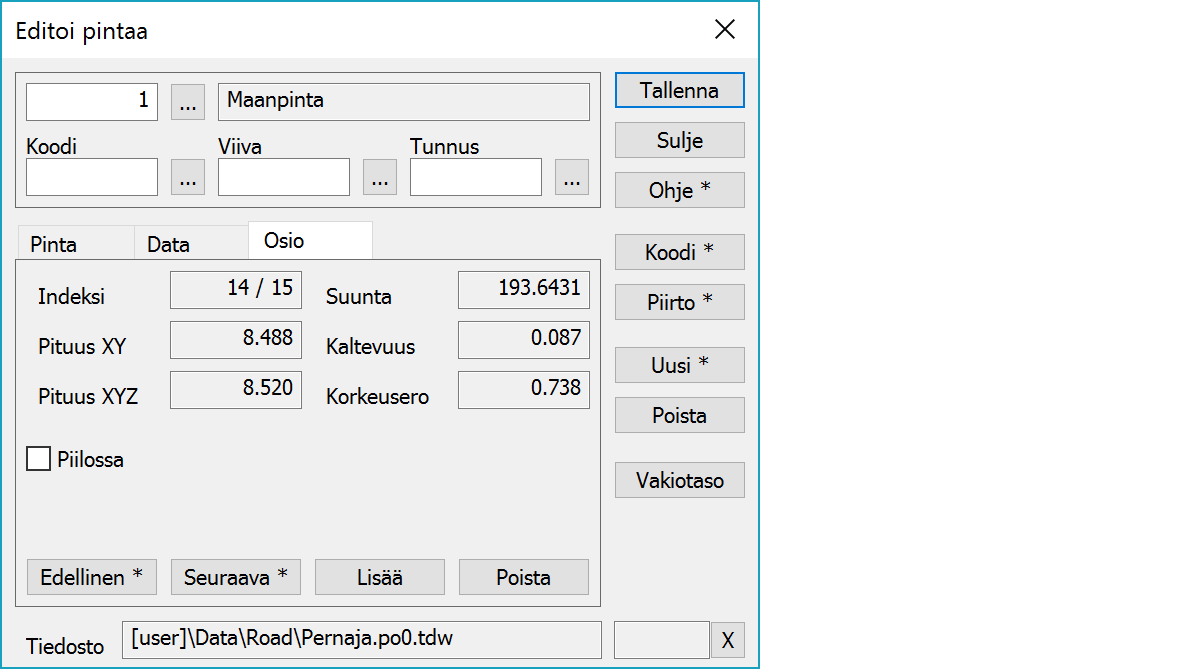
Task: Open help with Ohje button
Action: pyautogui.click(x=679, y=190)
